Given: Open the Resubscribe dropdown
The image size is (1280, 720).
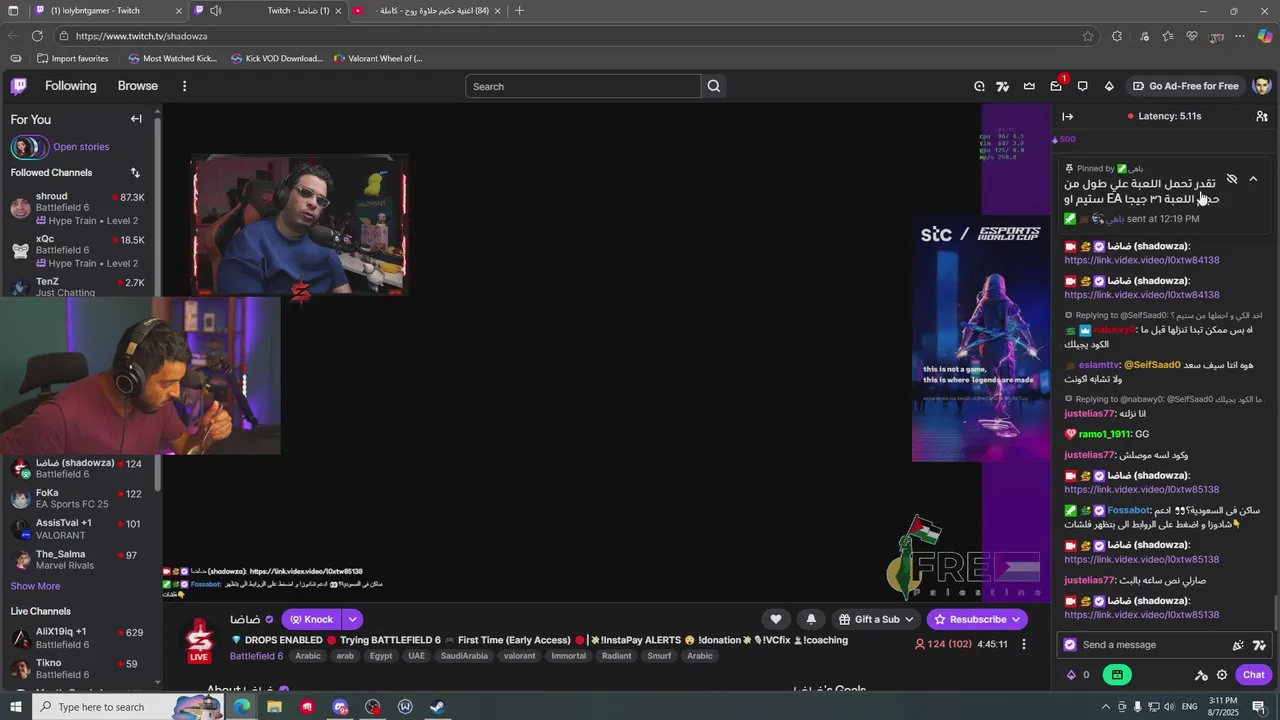Looking at the screenshot, I should (x=977, y=619).
